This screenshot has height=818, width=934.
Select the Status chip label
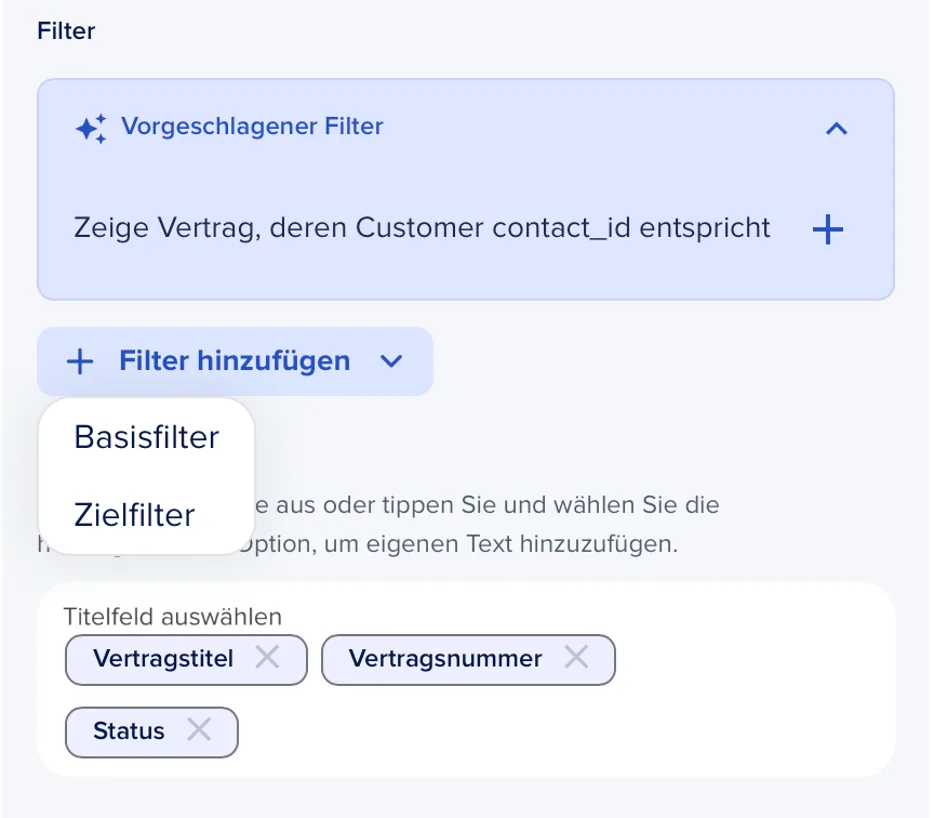click(x=129, y=731)
